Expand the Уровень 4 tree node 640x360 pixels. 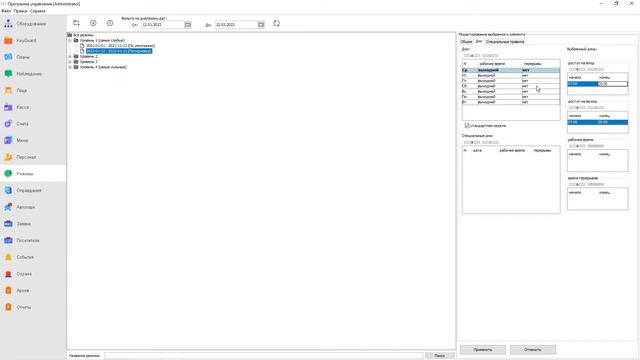tap(70, 67)
